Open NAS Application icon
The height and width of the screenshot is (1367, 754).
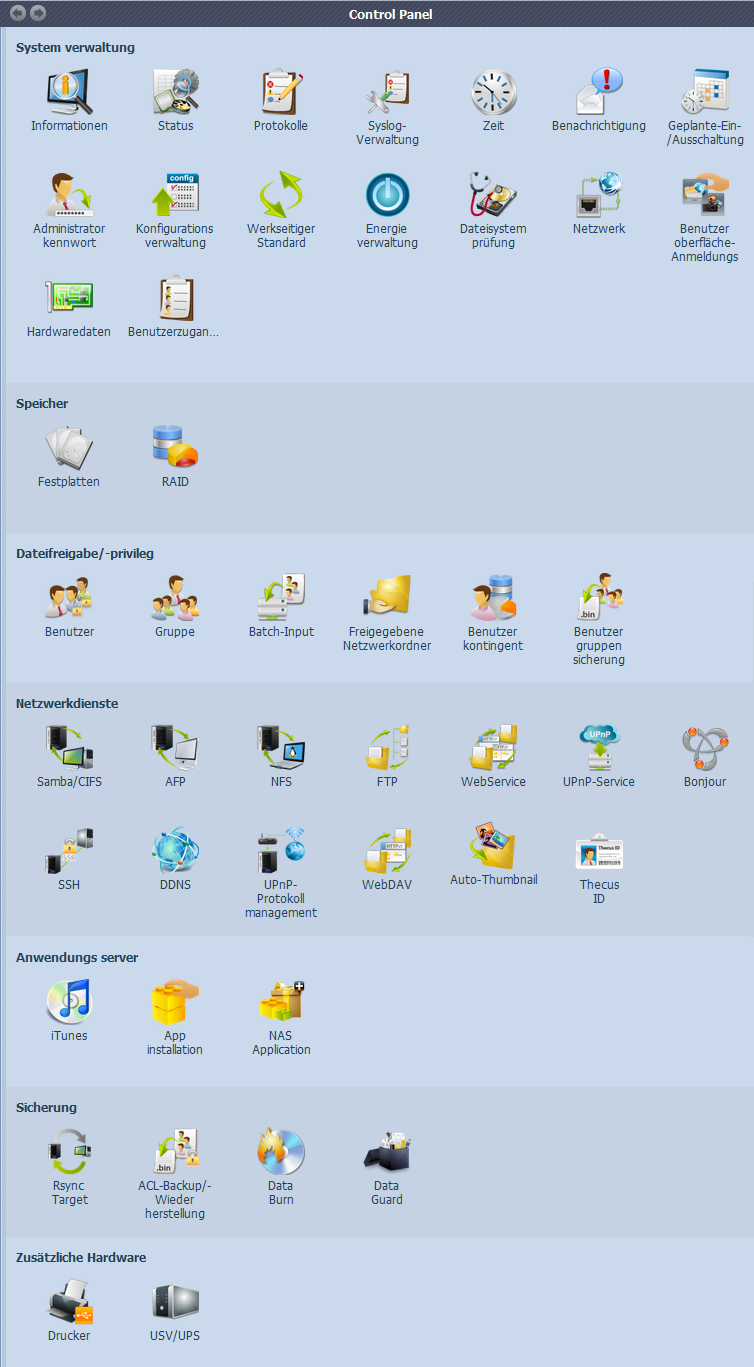point(281,1003)
